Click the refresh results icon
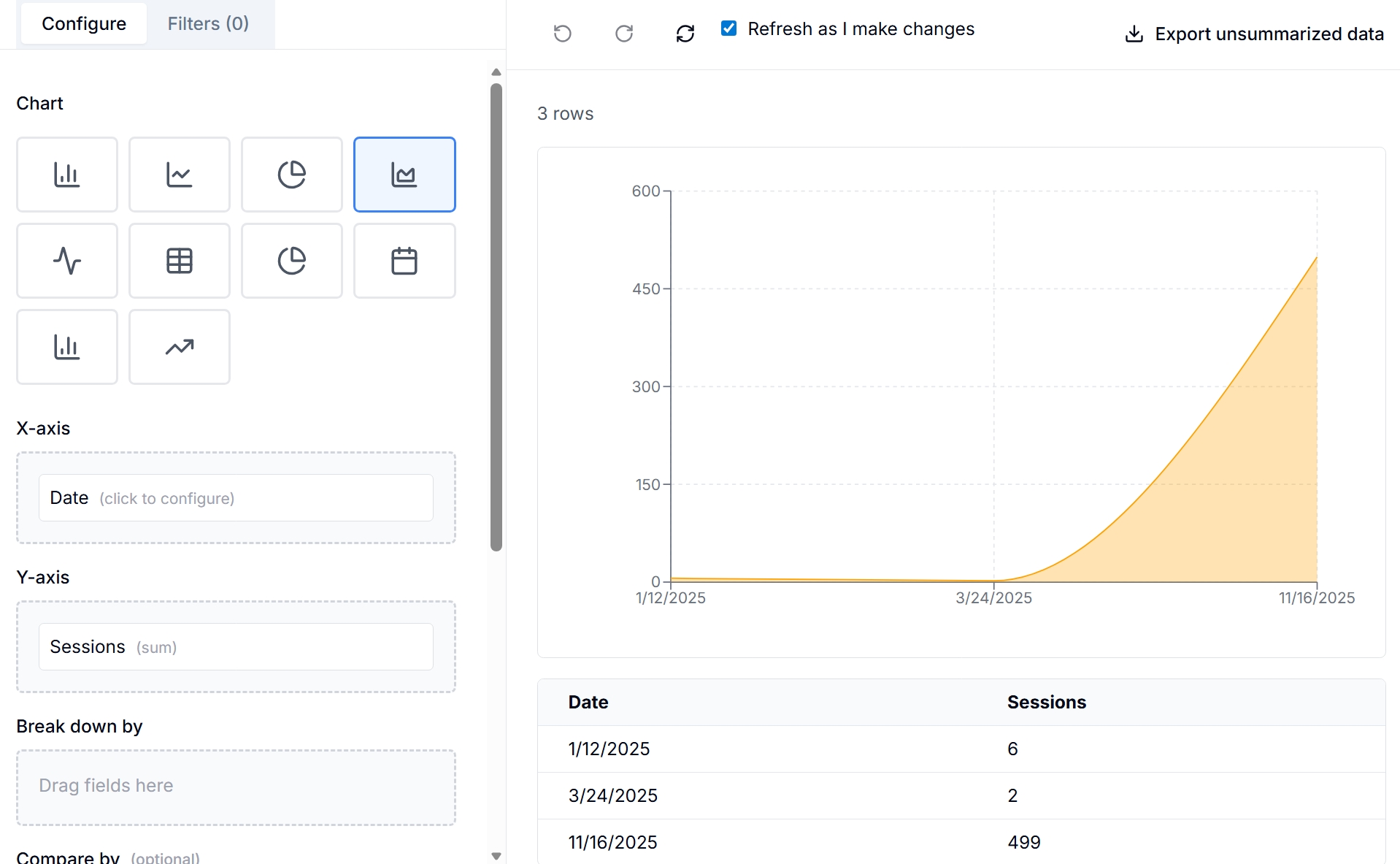The width and height of the screenshot is (1400, 864). [x=685, y=33]
